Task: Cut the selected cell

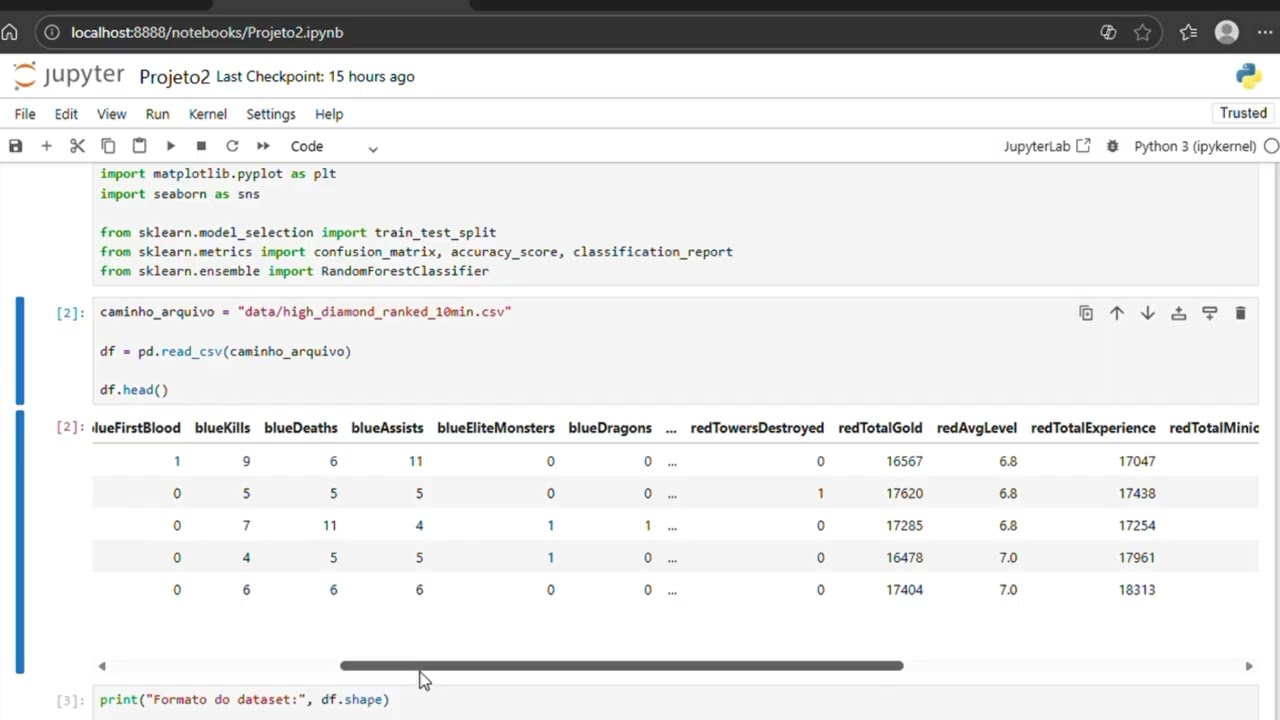Action: pos(77,146)
